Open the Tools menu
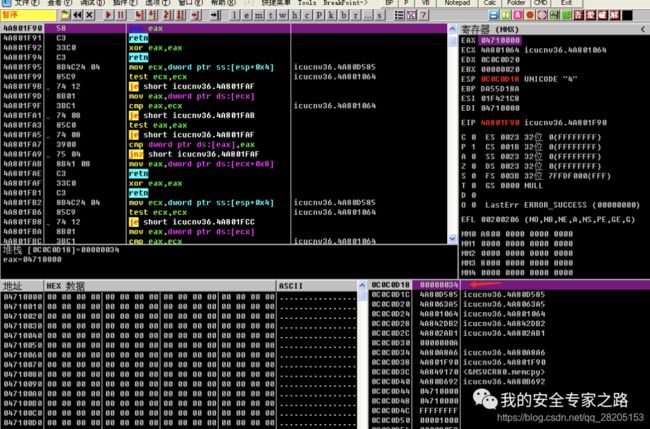 click(307, 2)
